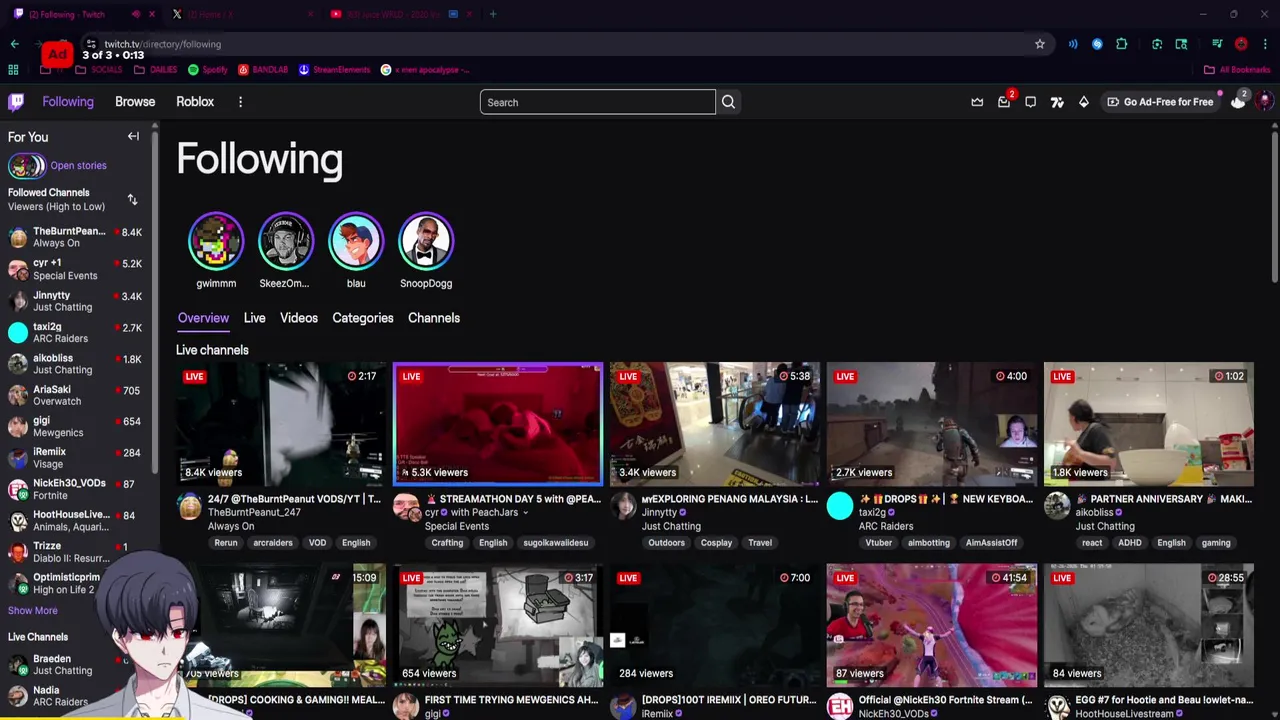Open SOCIALS bookmarks folder
Viewport: 1280px width, 720px height.
[98, 70]
